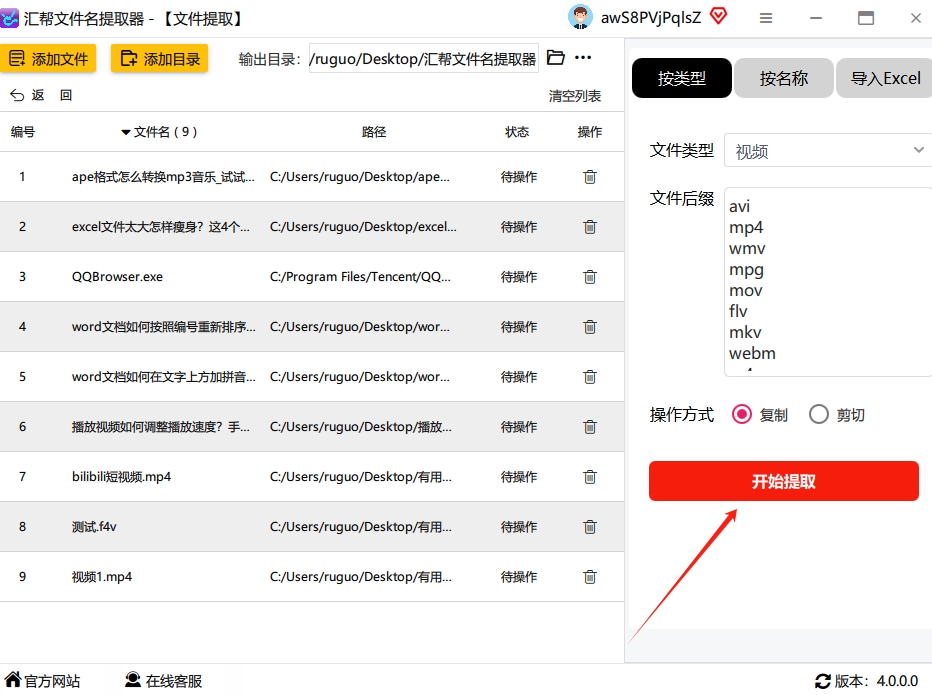Click 清空列表 to clear the list
The width and height of the screenshot is (932, 695).
click(x=575, y=96)
